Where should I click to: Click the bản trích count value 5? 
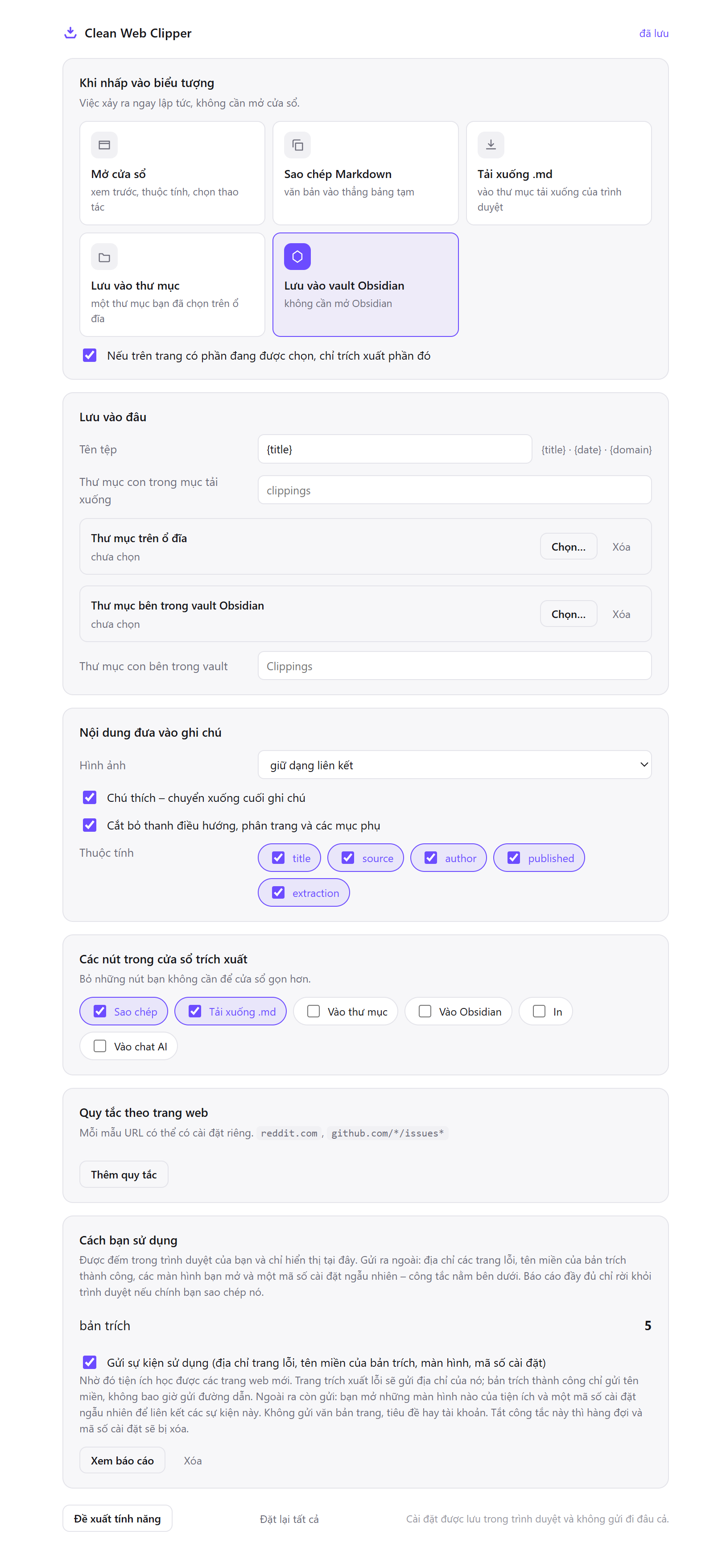coord(648,1325)
